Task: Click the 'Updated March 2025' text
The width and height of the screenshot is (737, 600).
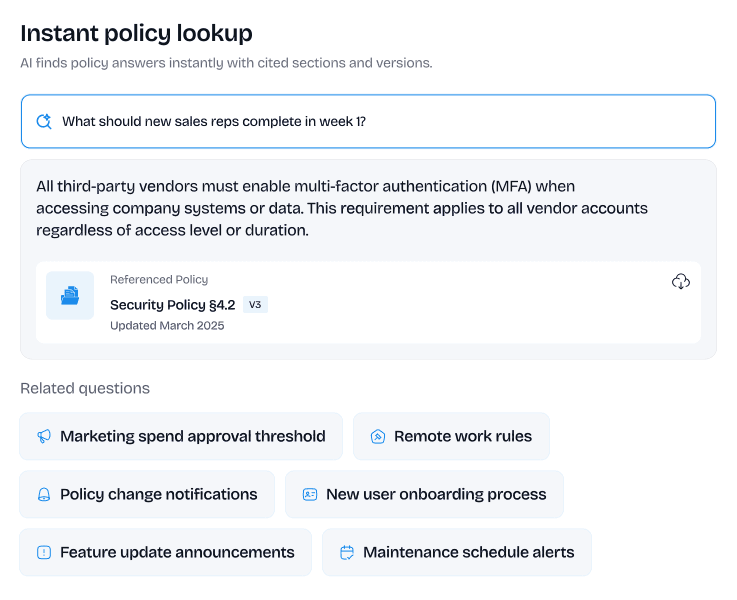Action: click(x=167, y=326)
